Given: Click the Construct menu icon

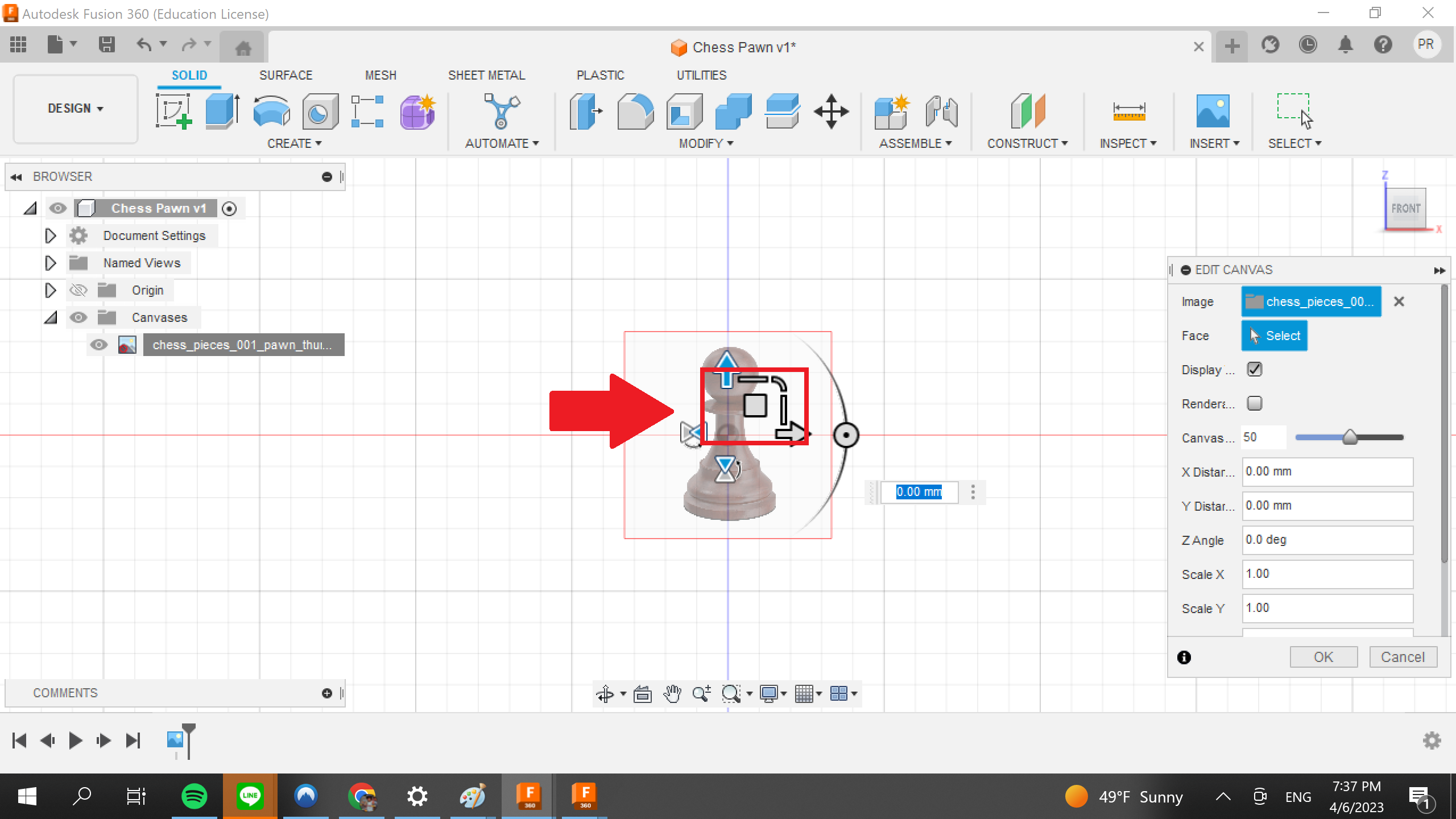Looking at the screenshot, I should pos(1028,110).
